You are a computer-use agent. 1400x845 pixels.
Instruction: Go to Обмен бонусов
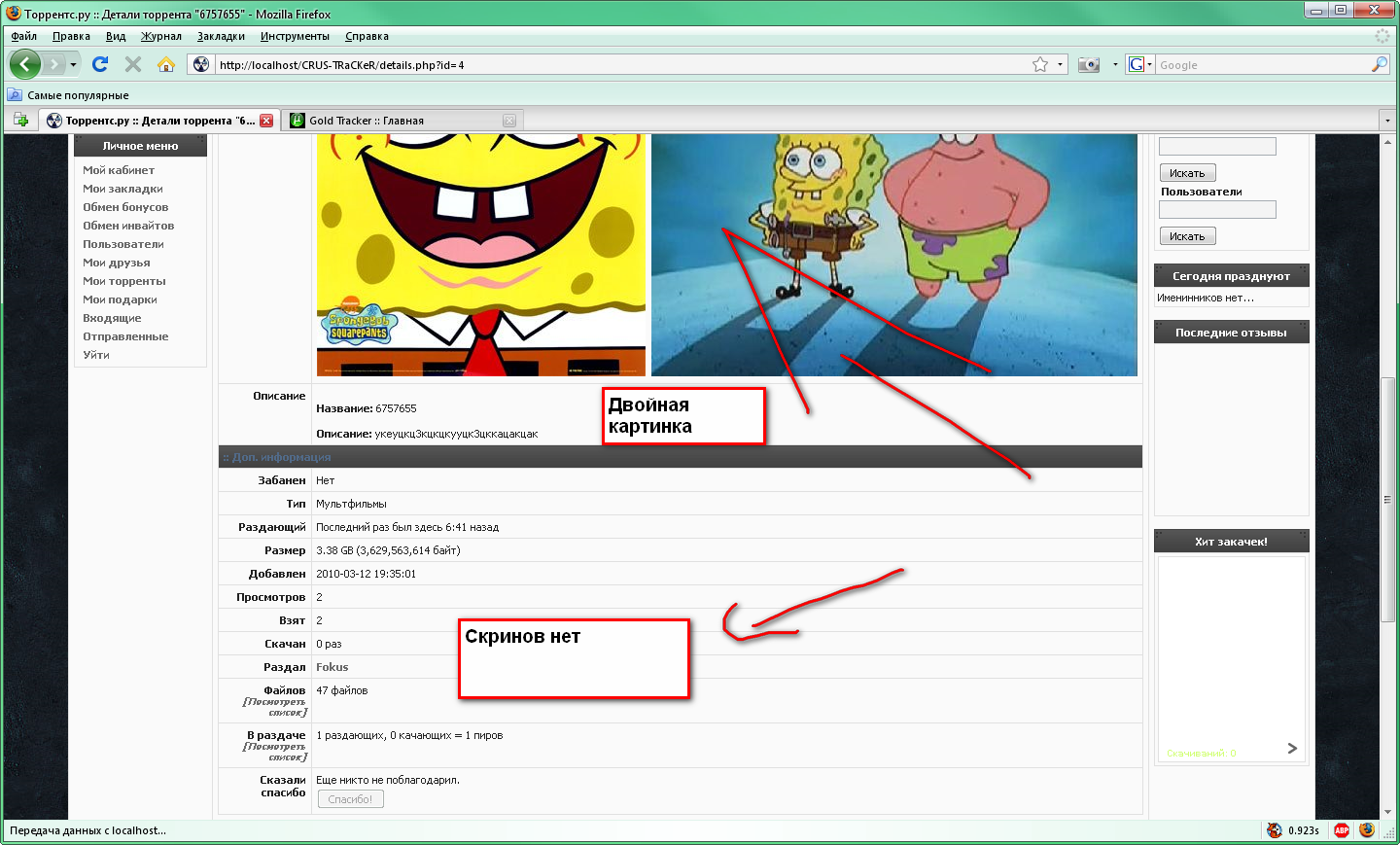[x=125, y=207]
